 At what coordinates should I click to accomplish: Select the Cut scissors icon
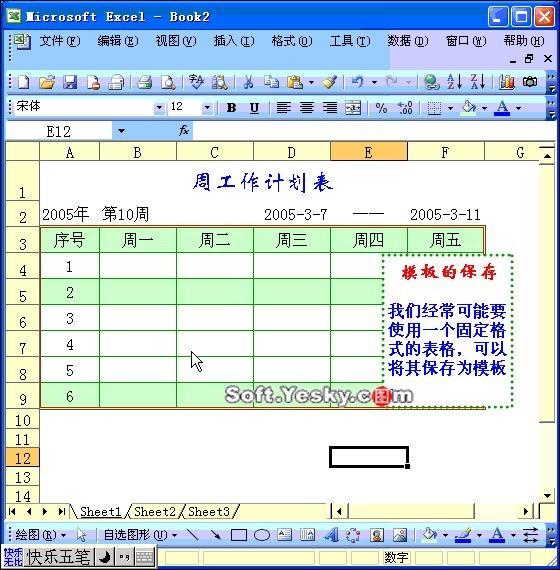click(x=248, y=82)
